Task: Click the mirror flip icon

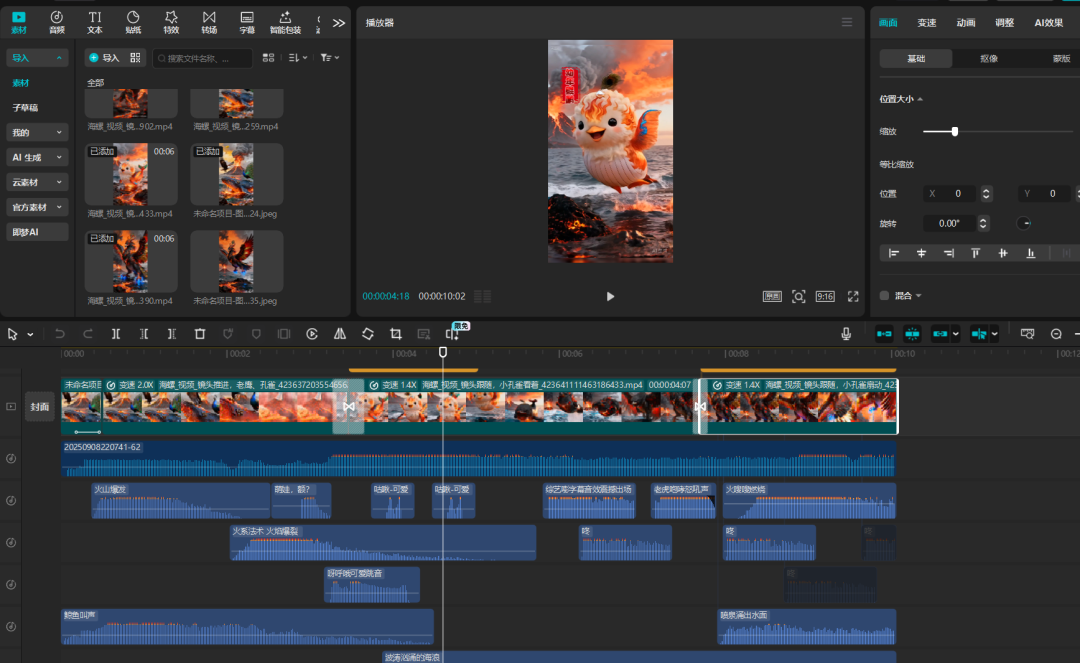Action: point(340,334)
